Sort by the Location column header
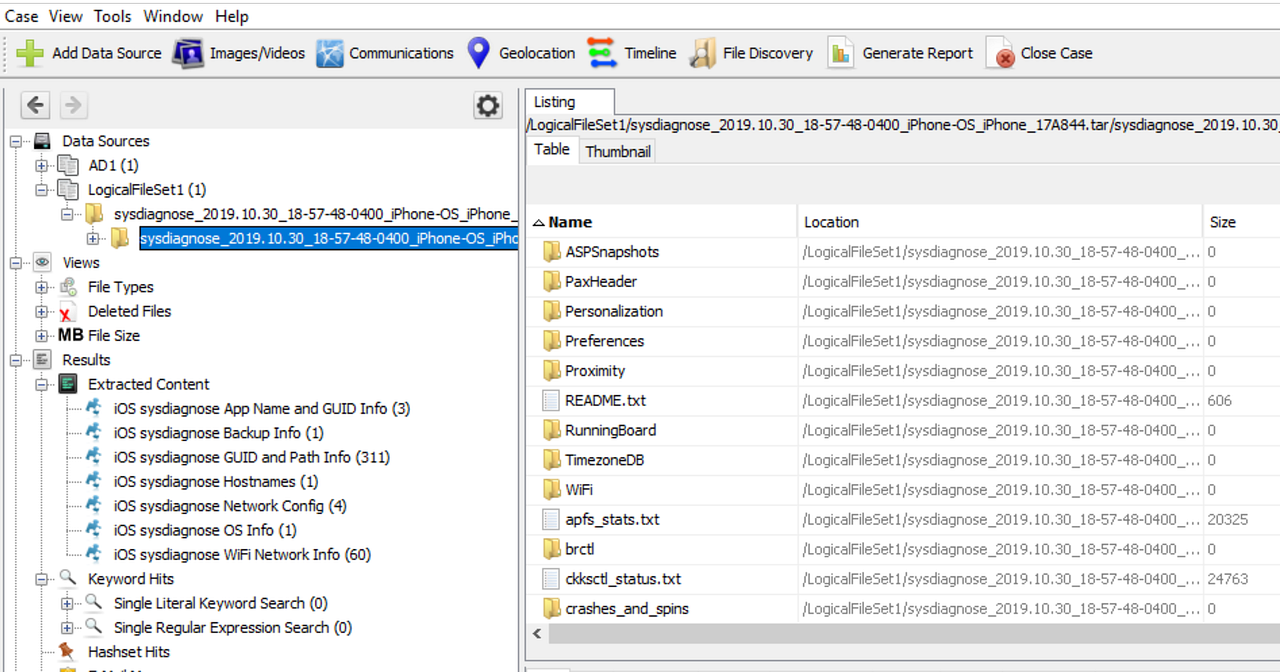The image size is (1280, 672). click(1000, 222)
